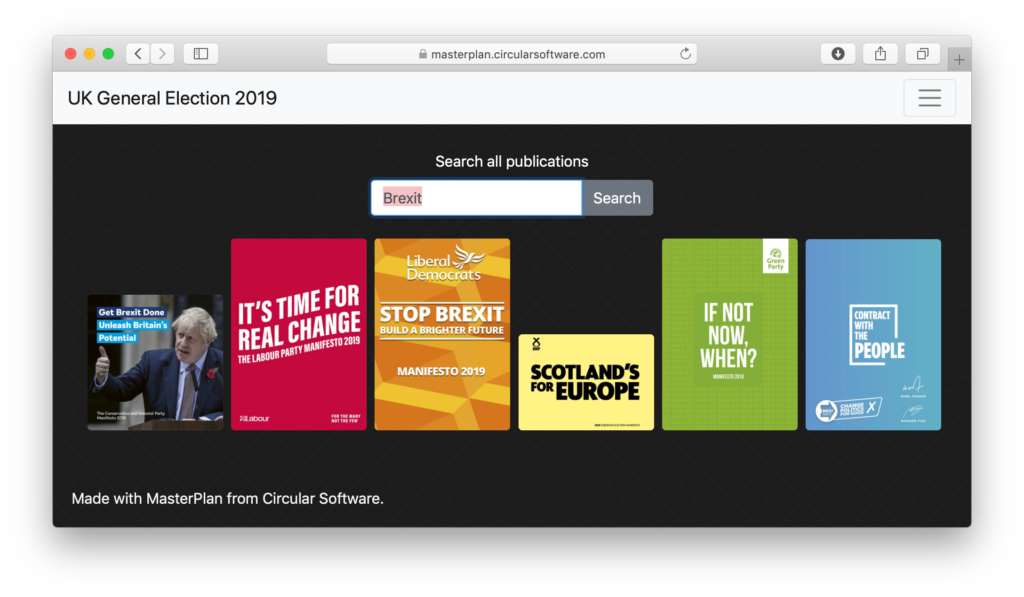The width and height of the screenshot is (1024, 597).
Task: Show all tabs overview button
Action: [922, 54]
